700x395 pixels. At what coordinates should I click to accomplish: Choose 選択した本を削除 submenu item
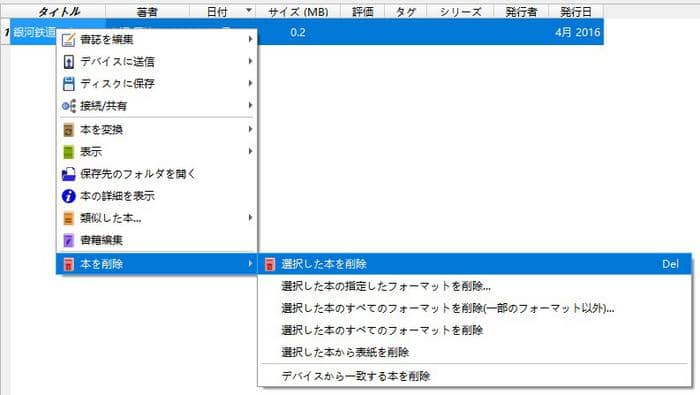475,264
